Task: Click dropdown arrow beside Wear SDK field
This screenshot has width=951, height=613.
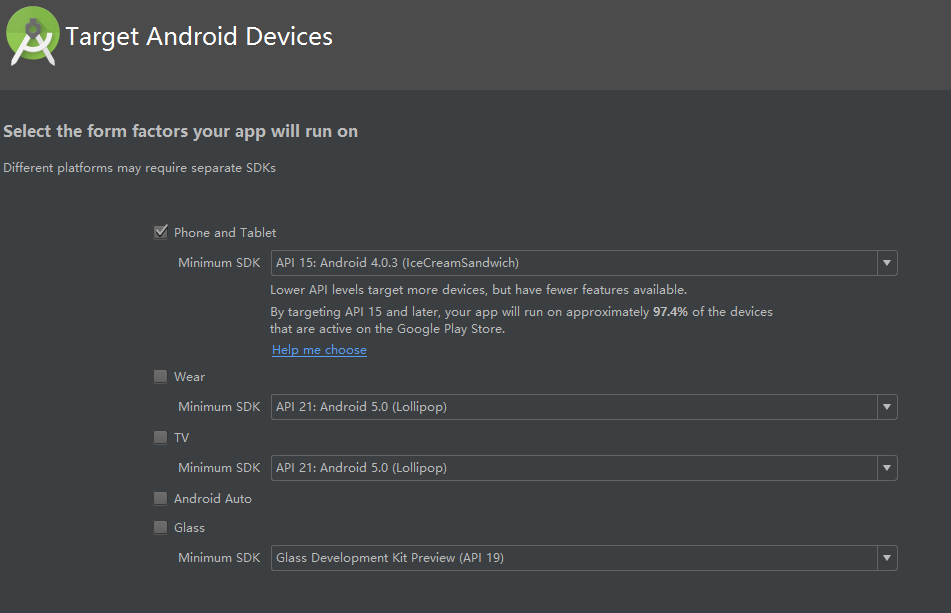Action: [886, 407]
